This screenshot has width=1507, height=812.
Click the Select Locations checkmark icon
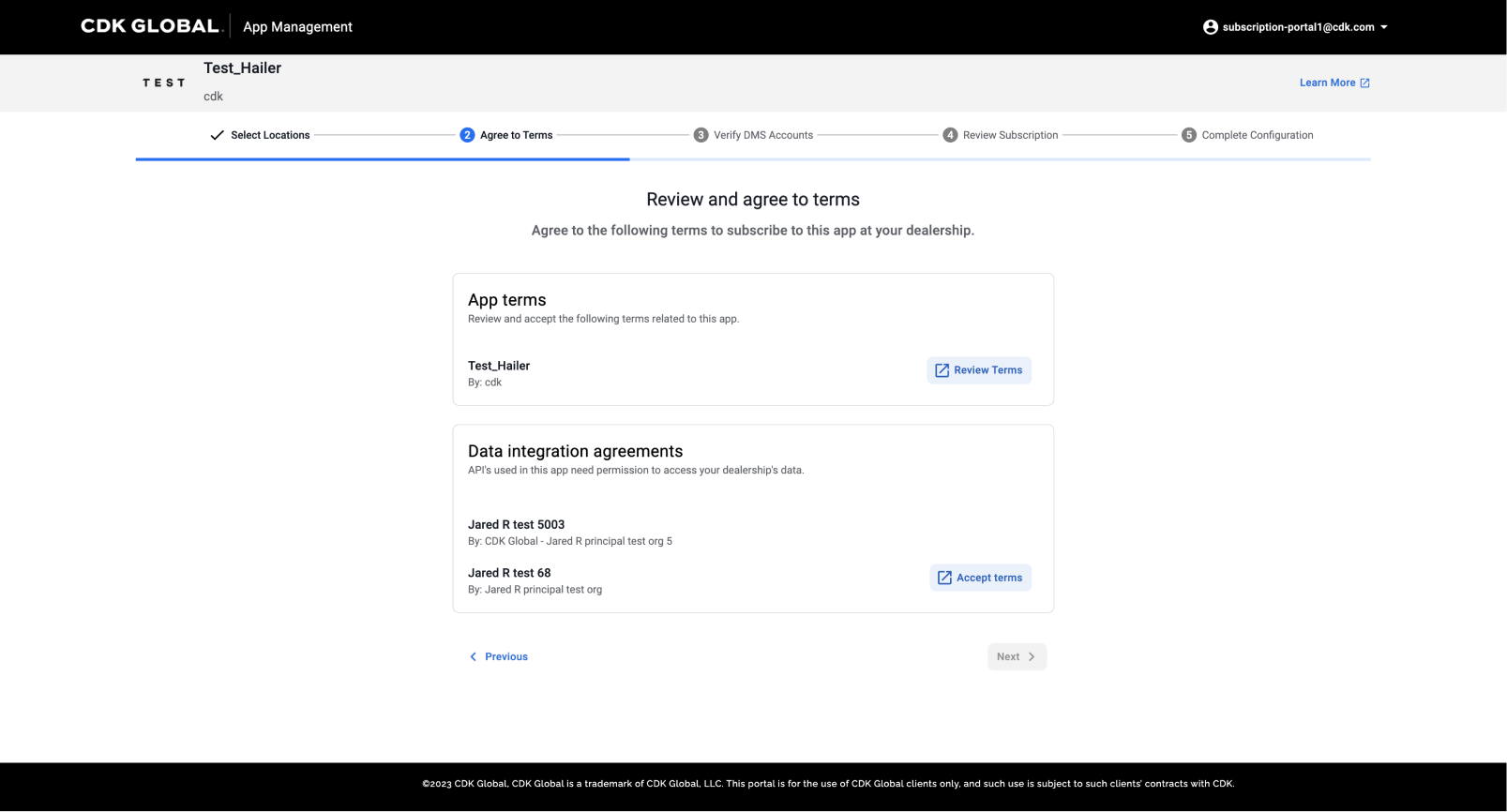point(217,135)
